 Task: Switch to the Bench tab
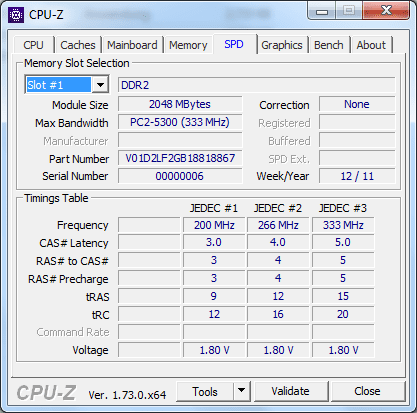pos(329,45)
